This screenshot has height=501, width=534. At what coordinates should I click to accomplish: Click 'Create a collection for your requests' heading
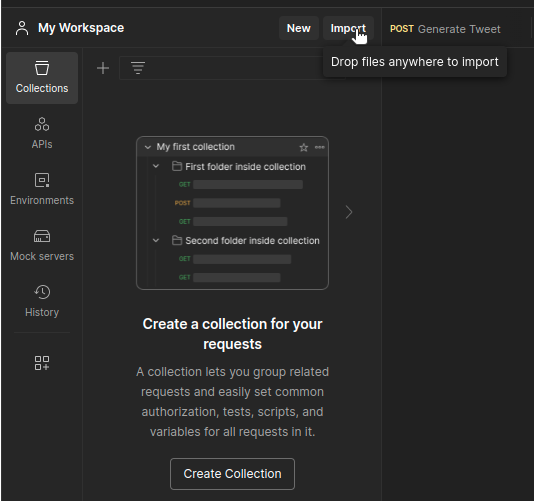pos(232,334)
